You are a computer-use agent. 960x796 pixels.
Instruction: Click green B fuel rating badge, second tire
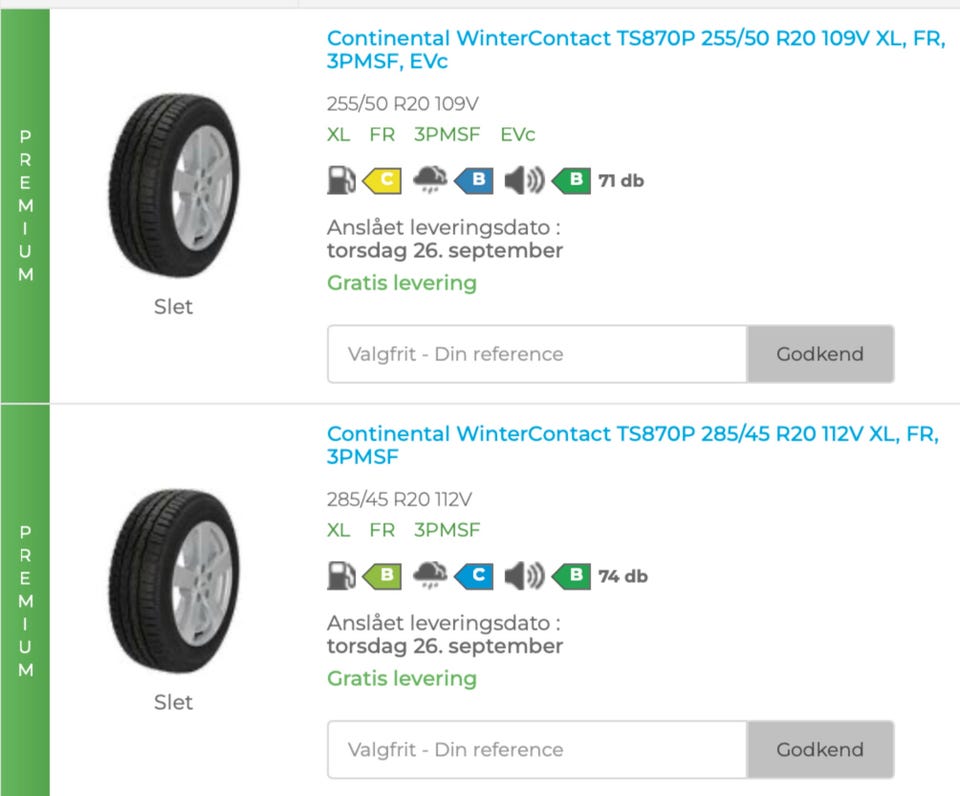[x=383, y=576]
